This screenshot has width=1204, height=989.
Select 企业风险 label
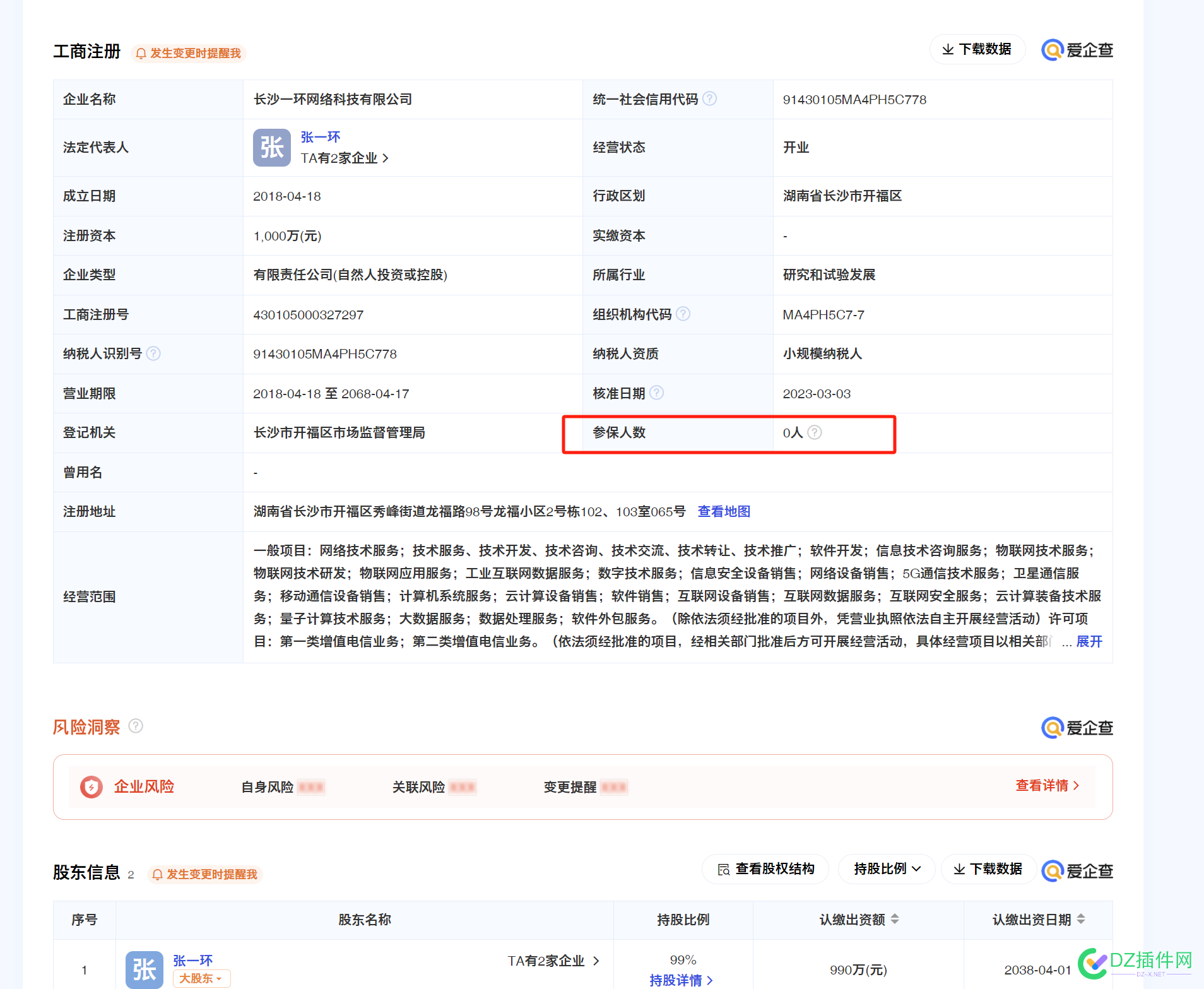[144, 787]
